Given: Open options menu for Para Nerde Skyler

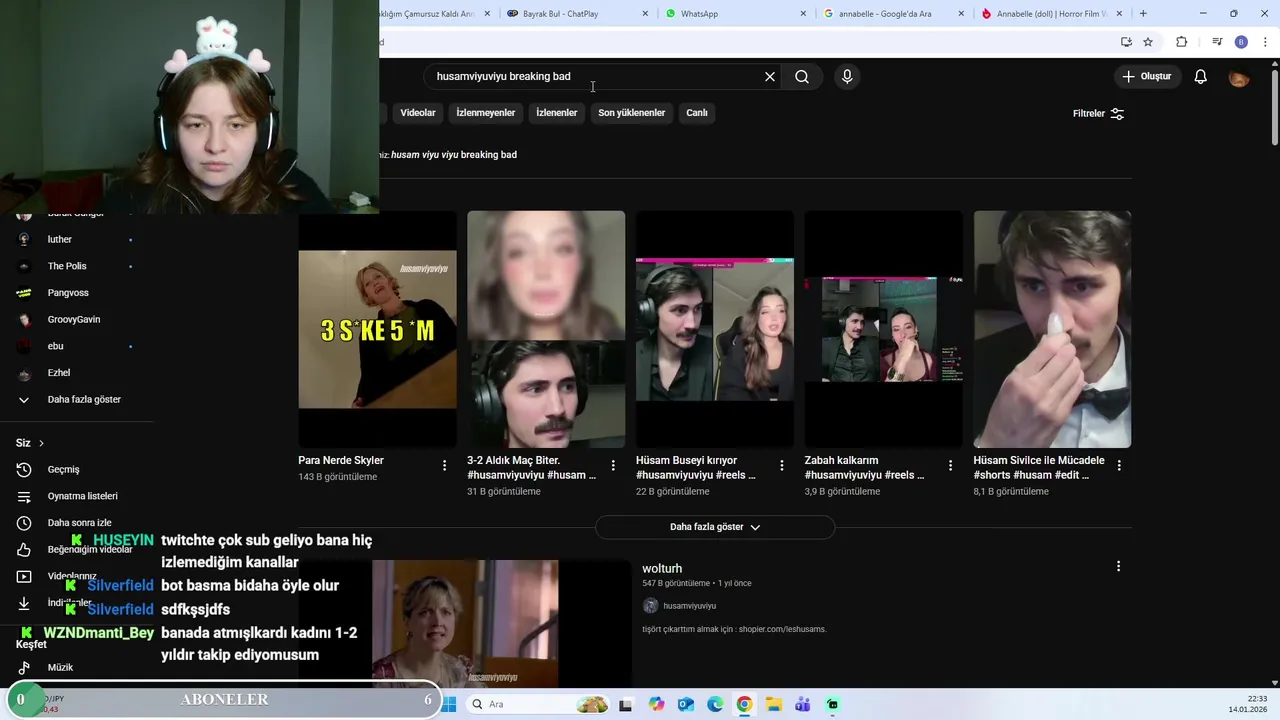Looking at the screenshot, I should tap(444, 465).
